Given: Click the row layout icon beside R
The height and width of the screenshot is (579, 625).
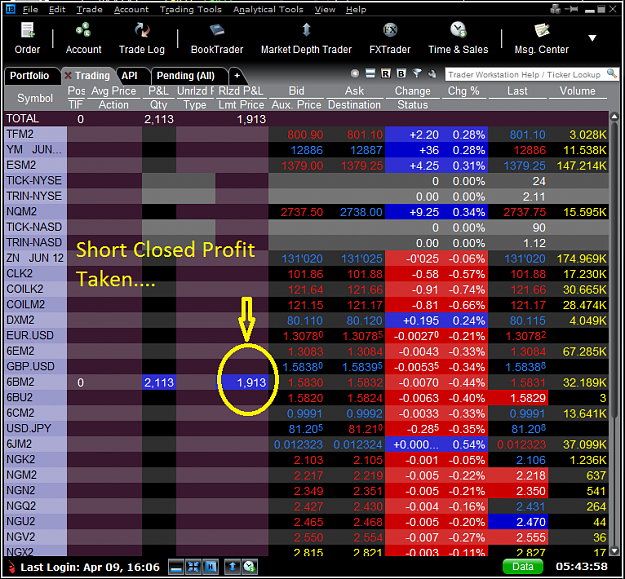Looking at the screenshot, I should click(x=370, y=73).
